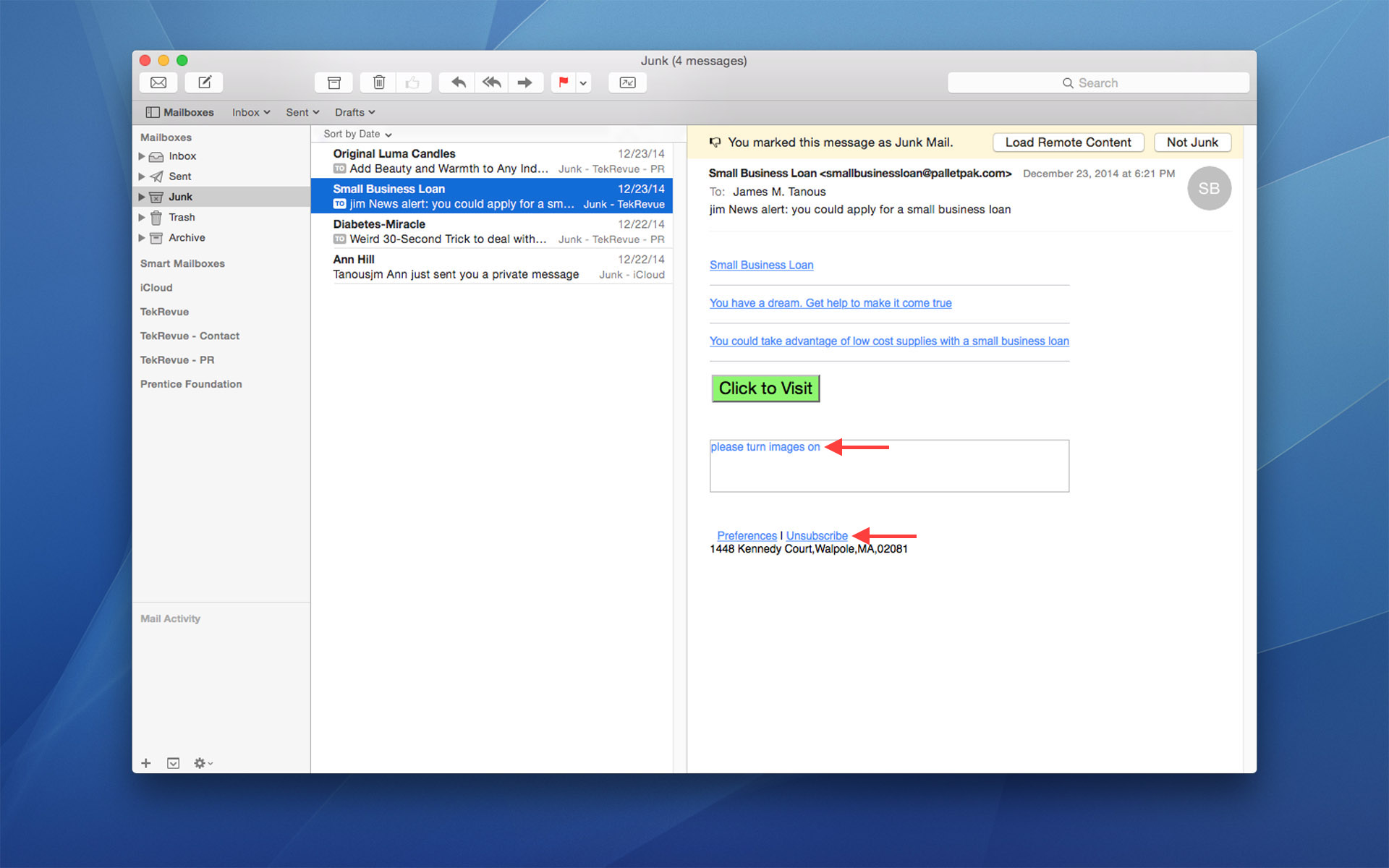Delete message with trash icon
Image resolution: width=1389 pixels, height=868 pixels.
(x=378, y=82)
